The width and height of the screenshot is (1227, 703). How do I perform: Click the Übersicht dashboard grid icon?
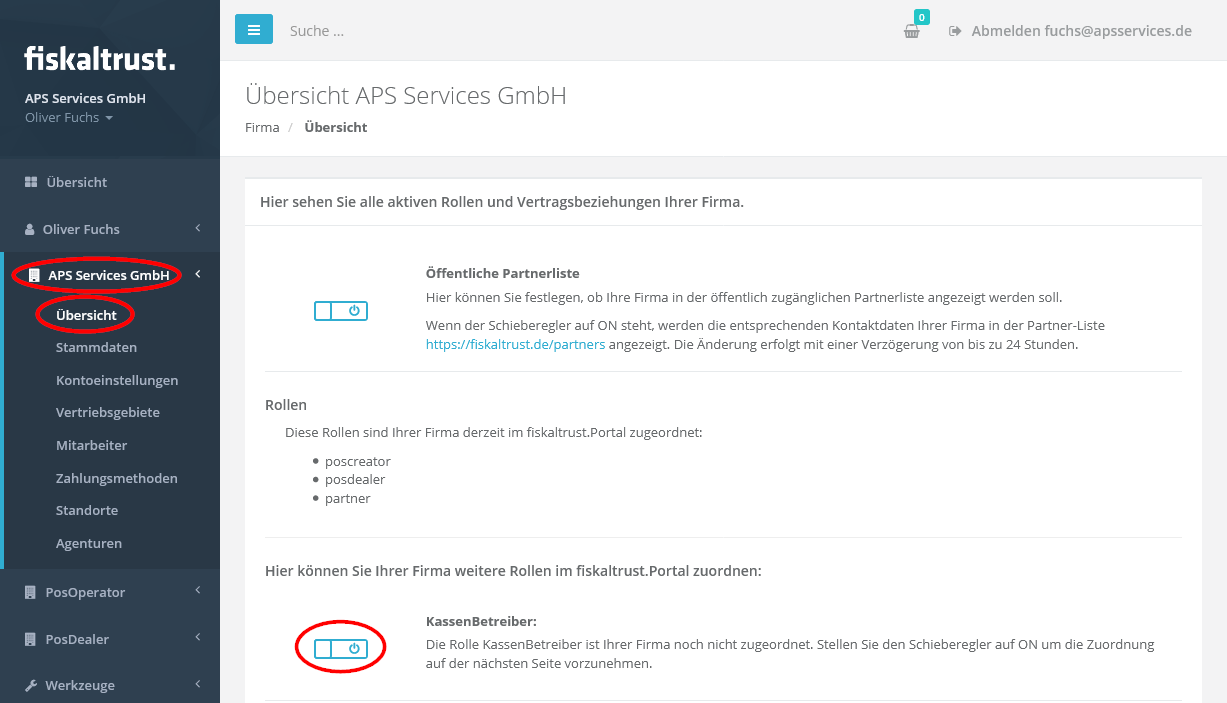31,182
